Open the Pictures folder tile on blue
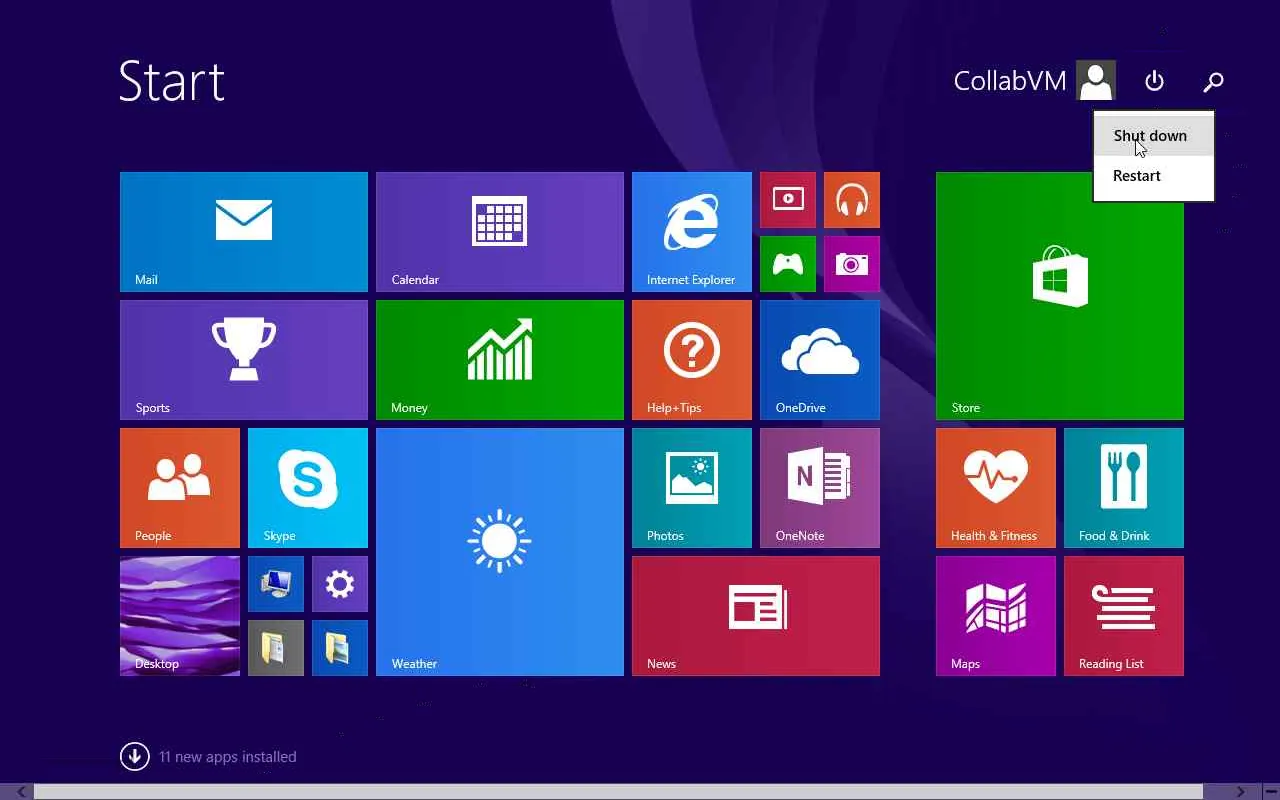 (x=340, y=648)
